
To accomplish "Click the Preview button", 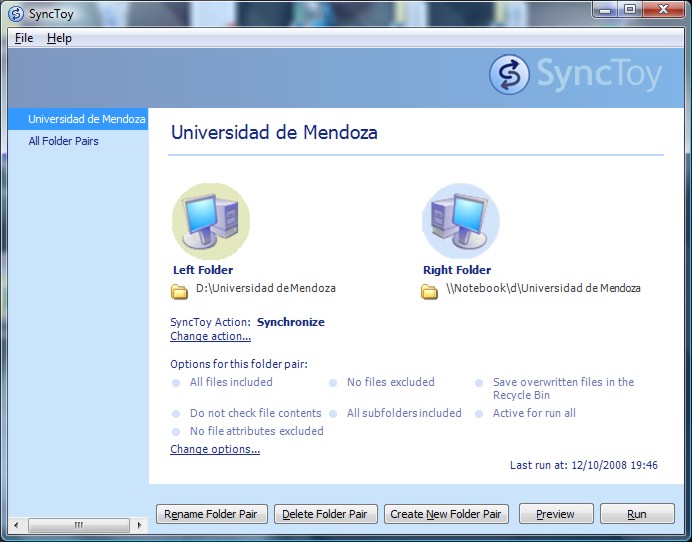I will pyautogui.click(x=556, y=514).
